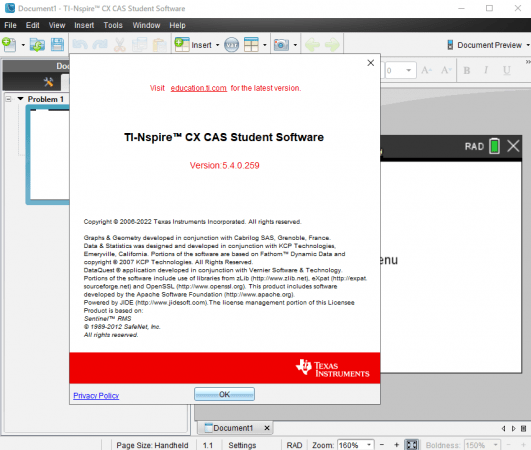The width and height of the screenshot is (531, 450).
Task: Click the Previous Page green arrow
Action: click(312, 45)
